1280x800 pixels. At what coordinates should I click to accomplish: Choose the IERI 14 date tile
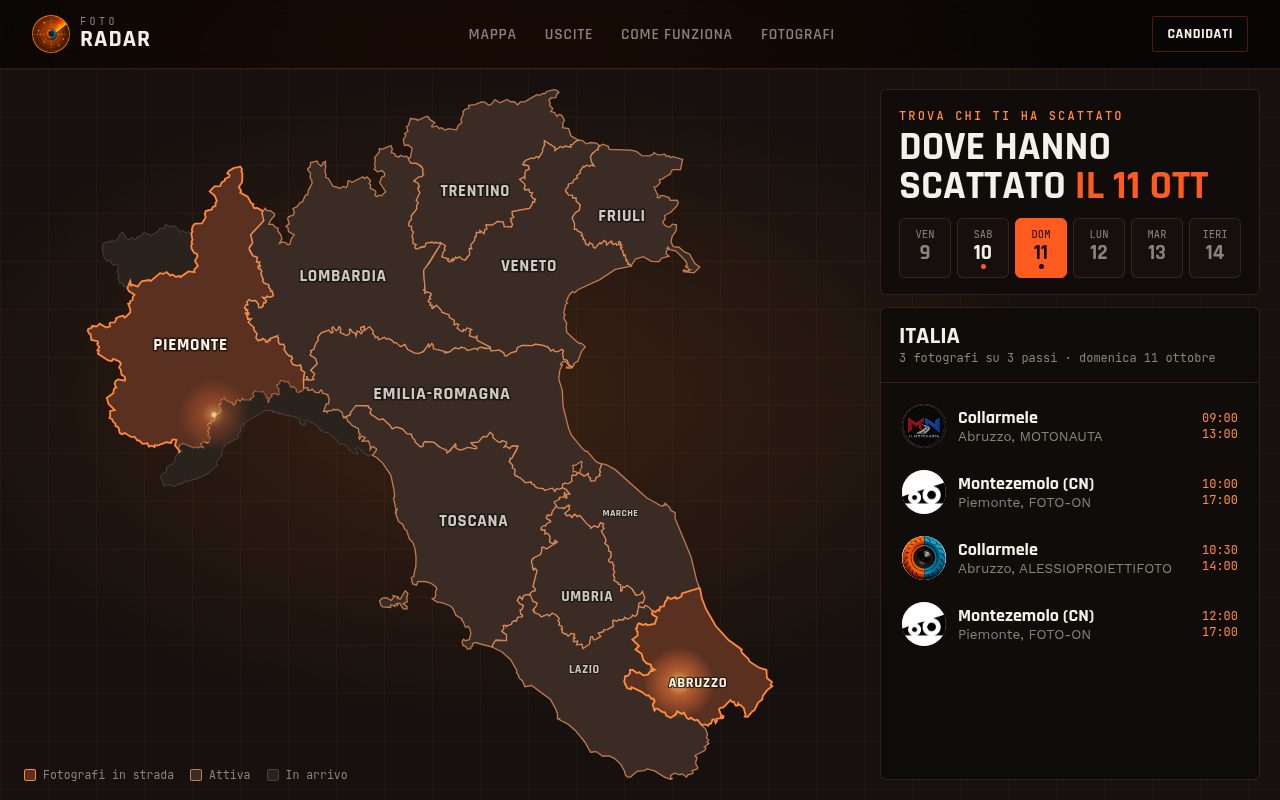tap(1215, 248)
